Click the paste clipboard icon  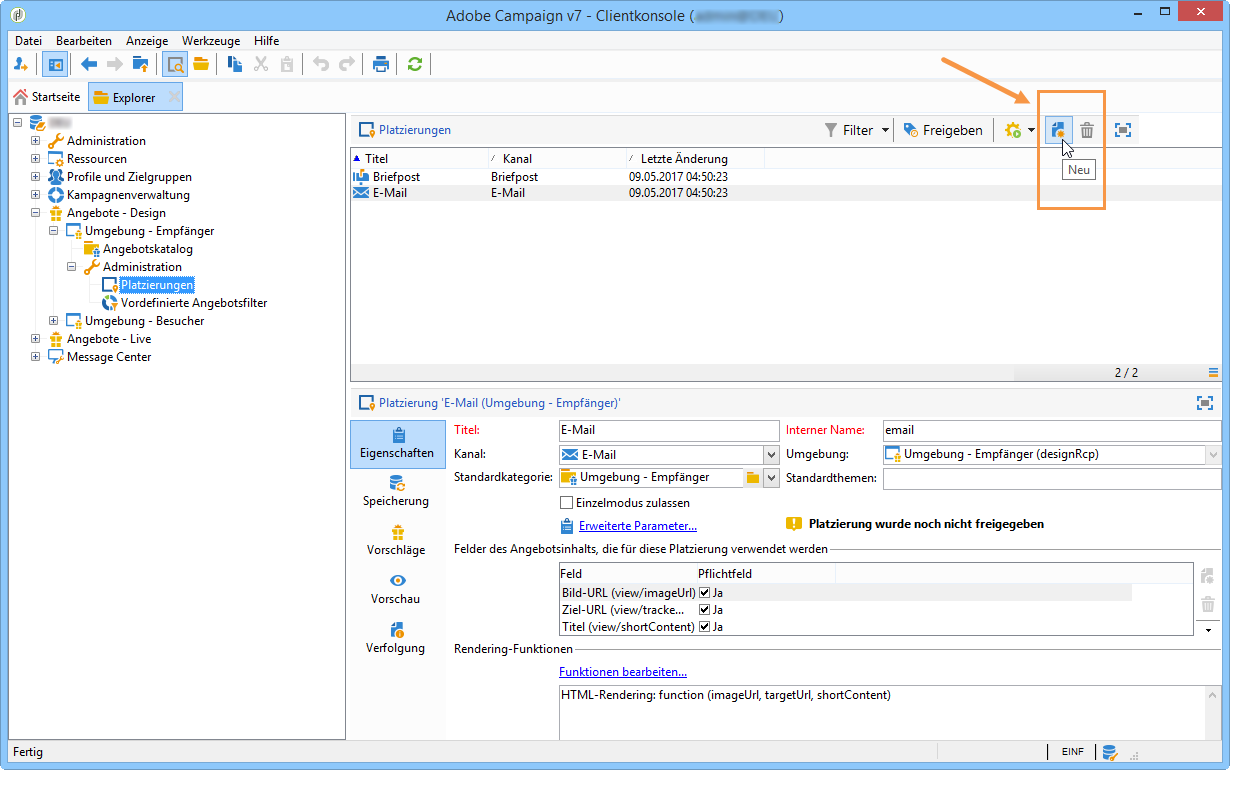click(x=287, y=64)
